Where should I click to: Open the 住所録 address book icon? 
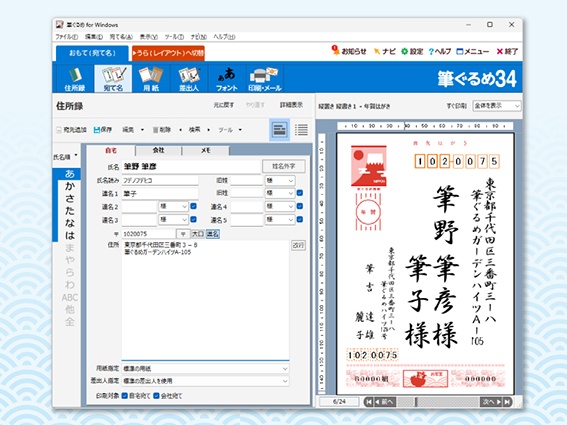coord(75,79)
